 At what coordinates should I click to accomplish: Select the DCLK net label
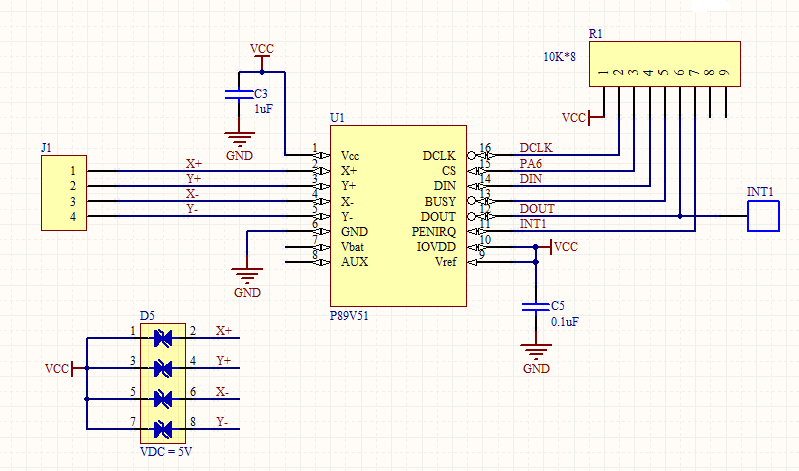(536, 148)
